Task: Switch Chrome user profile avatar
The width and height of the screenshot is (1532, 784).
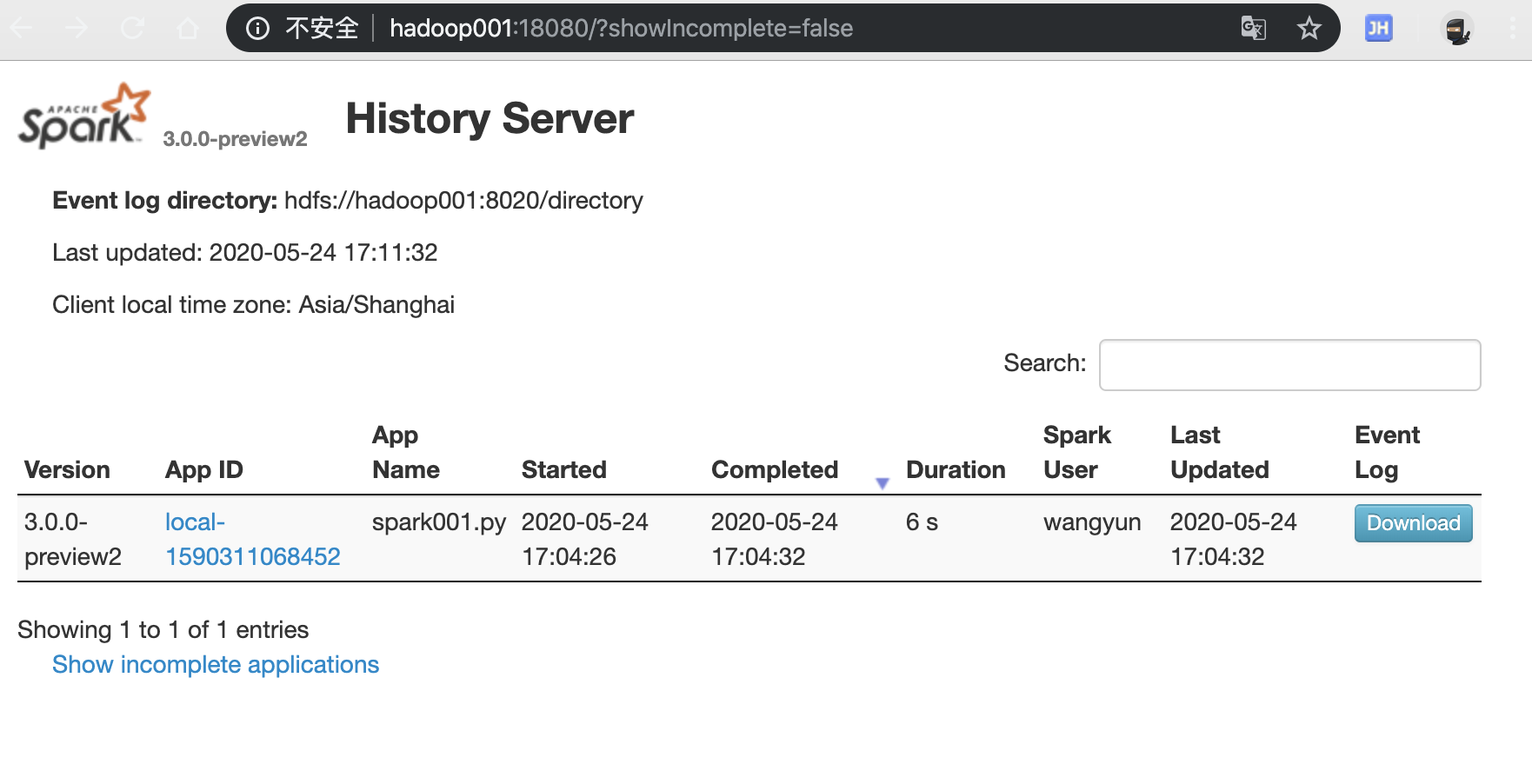Action: pyautogui.click(x=1456, y=28)
